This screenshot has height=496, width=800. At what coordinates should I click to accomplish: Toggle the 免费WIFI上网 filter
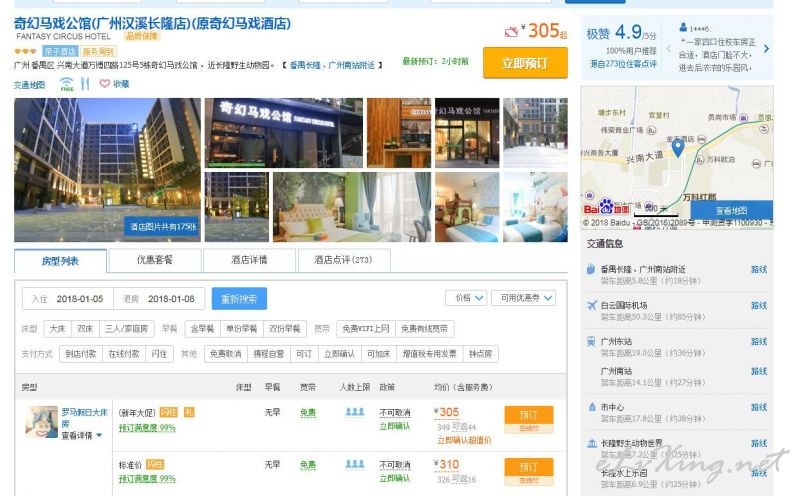tap(366, 329)
